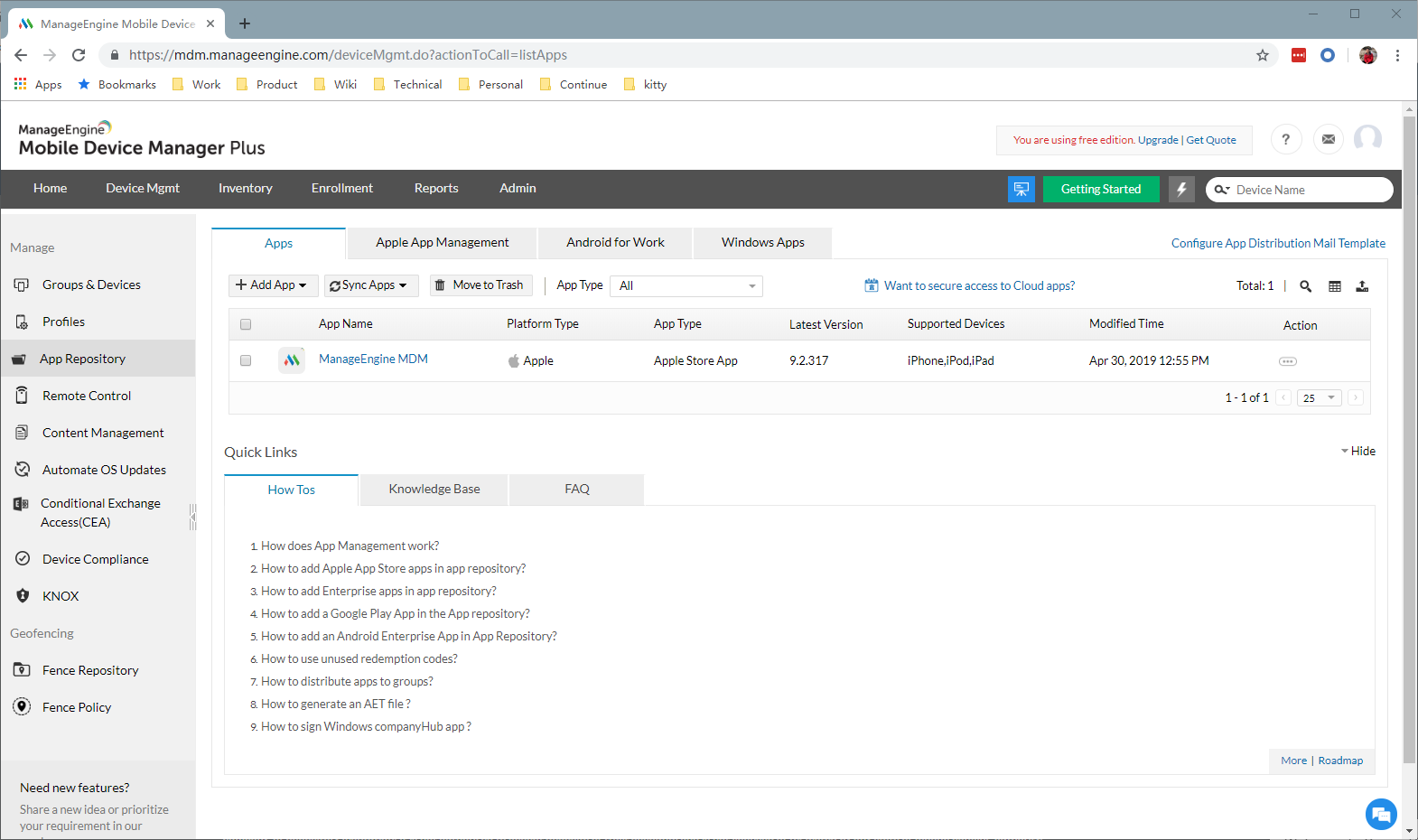Viewport: 1418px width, 840px height.
Task: Click the Fence Policy location icon
Action: (22, 707)
